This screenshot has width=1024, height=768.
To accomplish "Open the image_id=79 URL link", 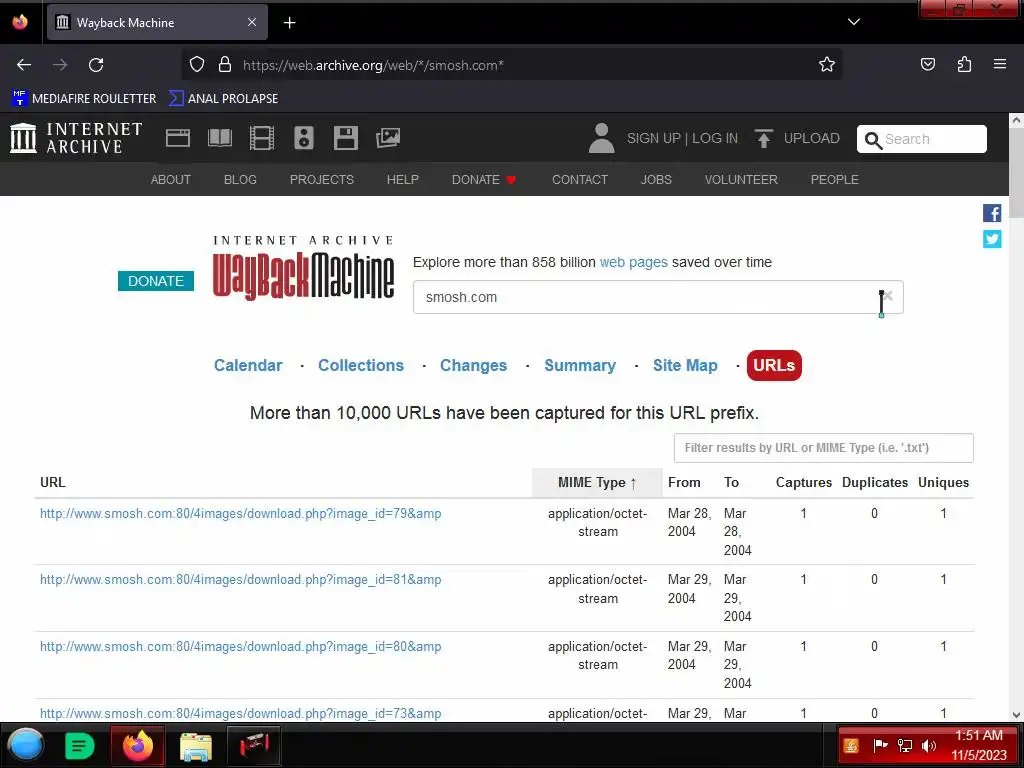I will coord(240,513).
